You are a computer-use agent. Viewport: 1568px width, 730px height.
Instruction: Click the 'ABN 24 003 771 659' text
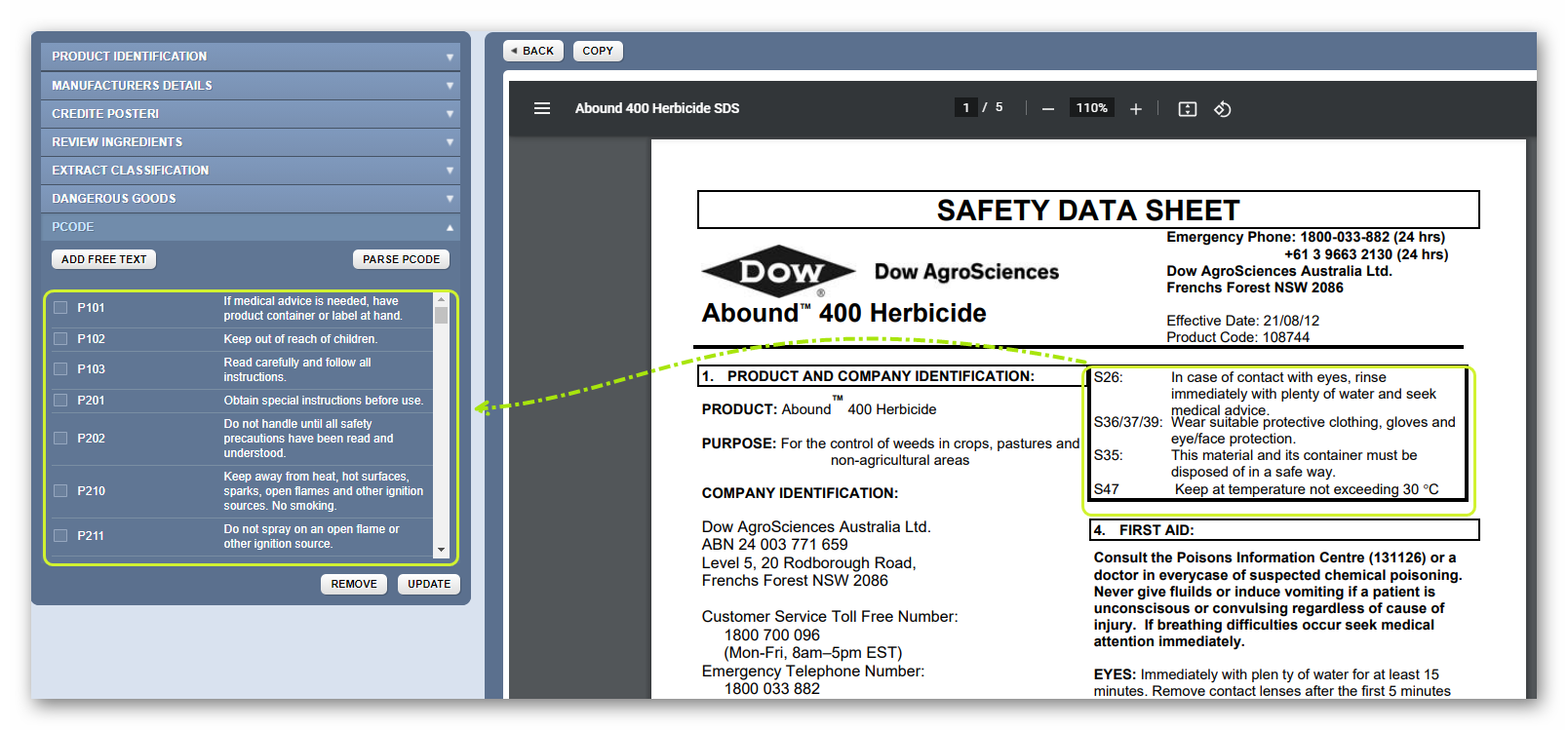(775, 545)
